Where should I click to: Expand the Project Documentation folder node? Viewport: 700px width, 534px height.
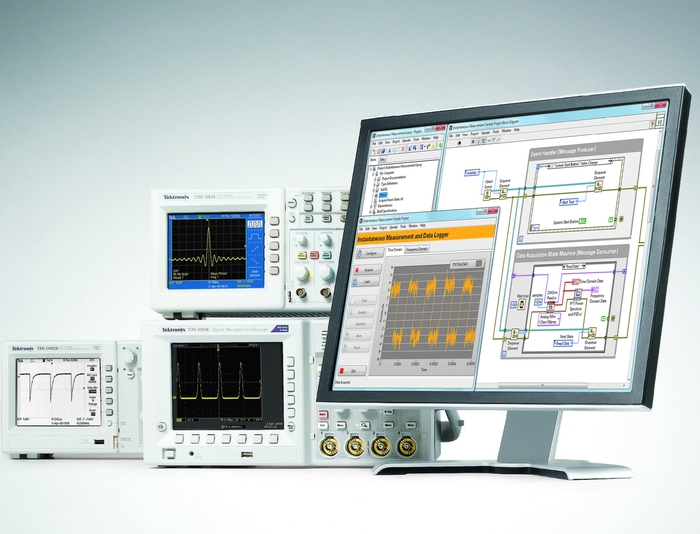(375, 179)
